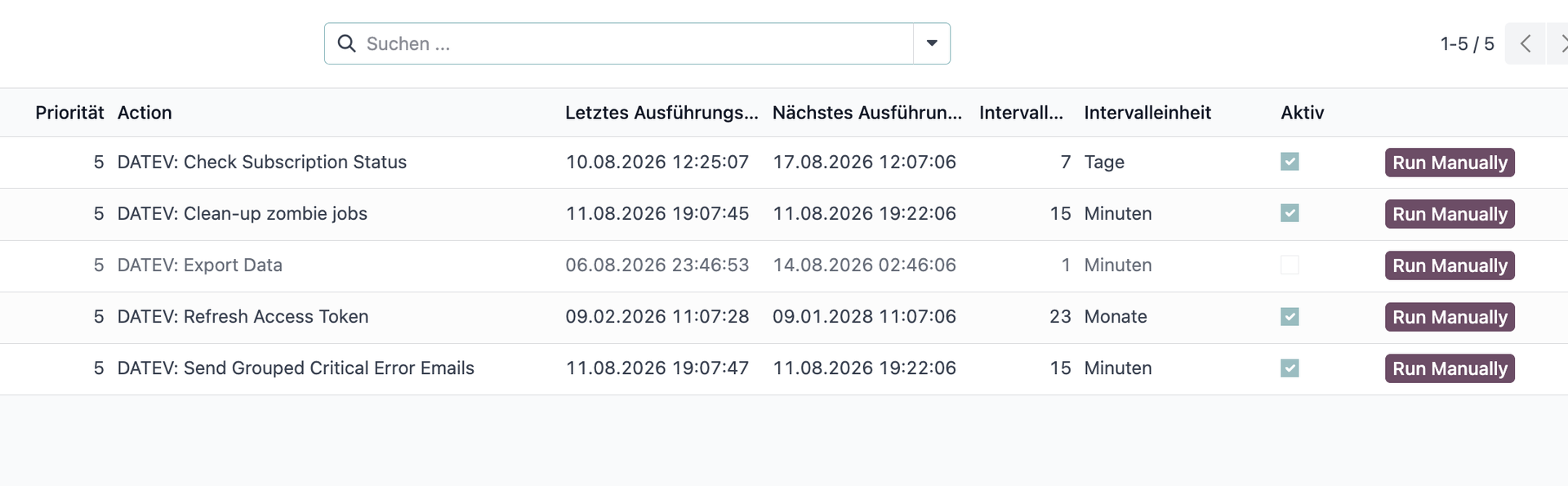Toggle Aktiv checkbox for Refresh Access Token
Viewport: 1568px width, 486px height.
click(x=1290, y=316)
